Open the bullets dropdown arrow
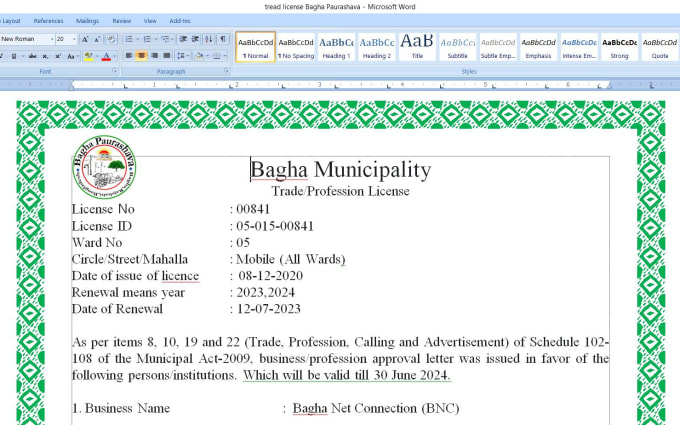The height and width of the screenshot is (425, 680). pos(137,39)
